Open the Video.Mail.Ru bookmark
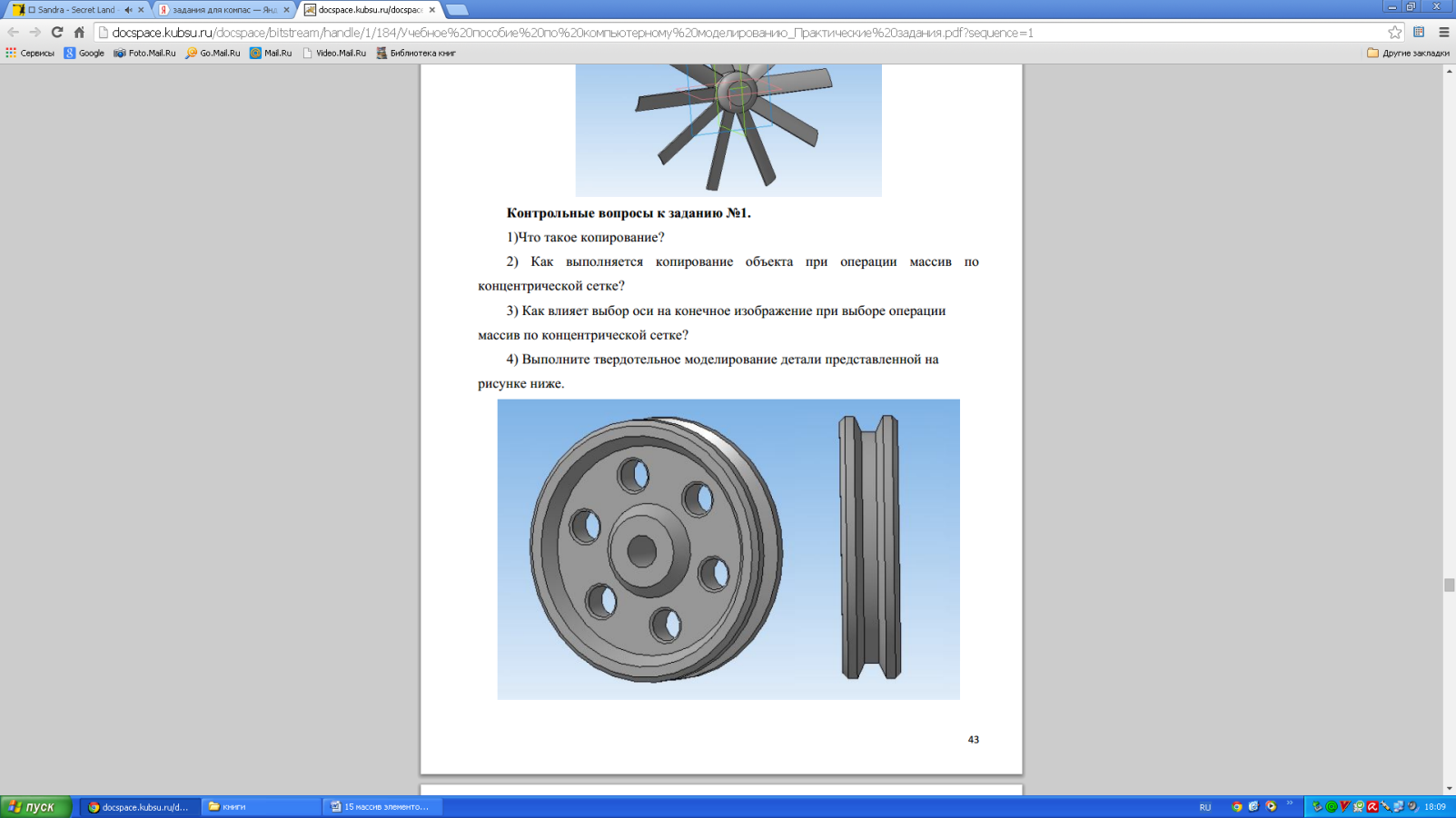 [x=333, y=54]
